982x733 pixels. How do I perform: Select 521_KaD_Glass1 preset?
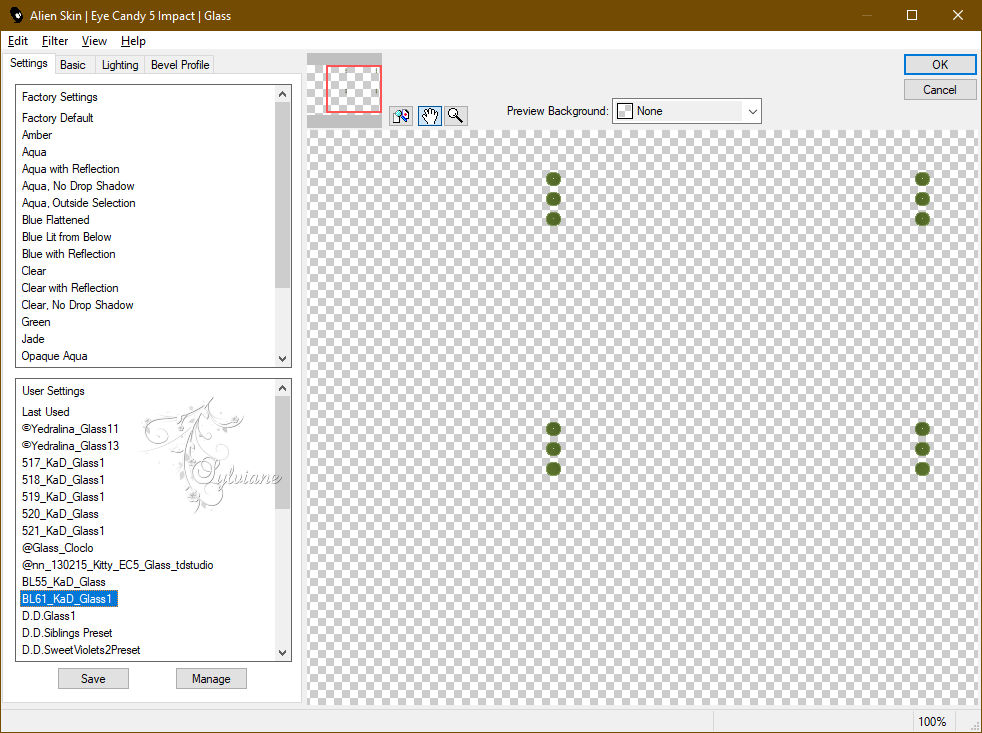click(63, 531)
